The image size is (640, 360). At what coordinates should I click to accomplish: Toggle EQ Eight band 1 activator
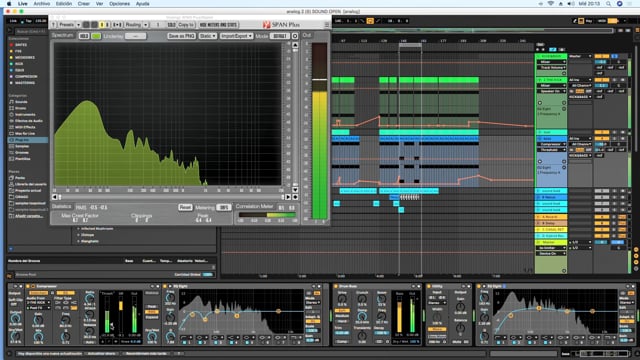tap(184, 342)
